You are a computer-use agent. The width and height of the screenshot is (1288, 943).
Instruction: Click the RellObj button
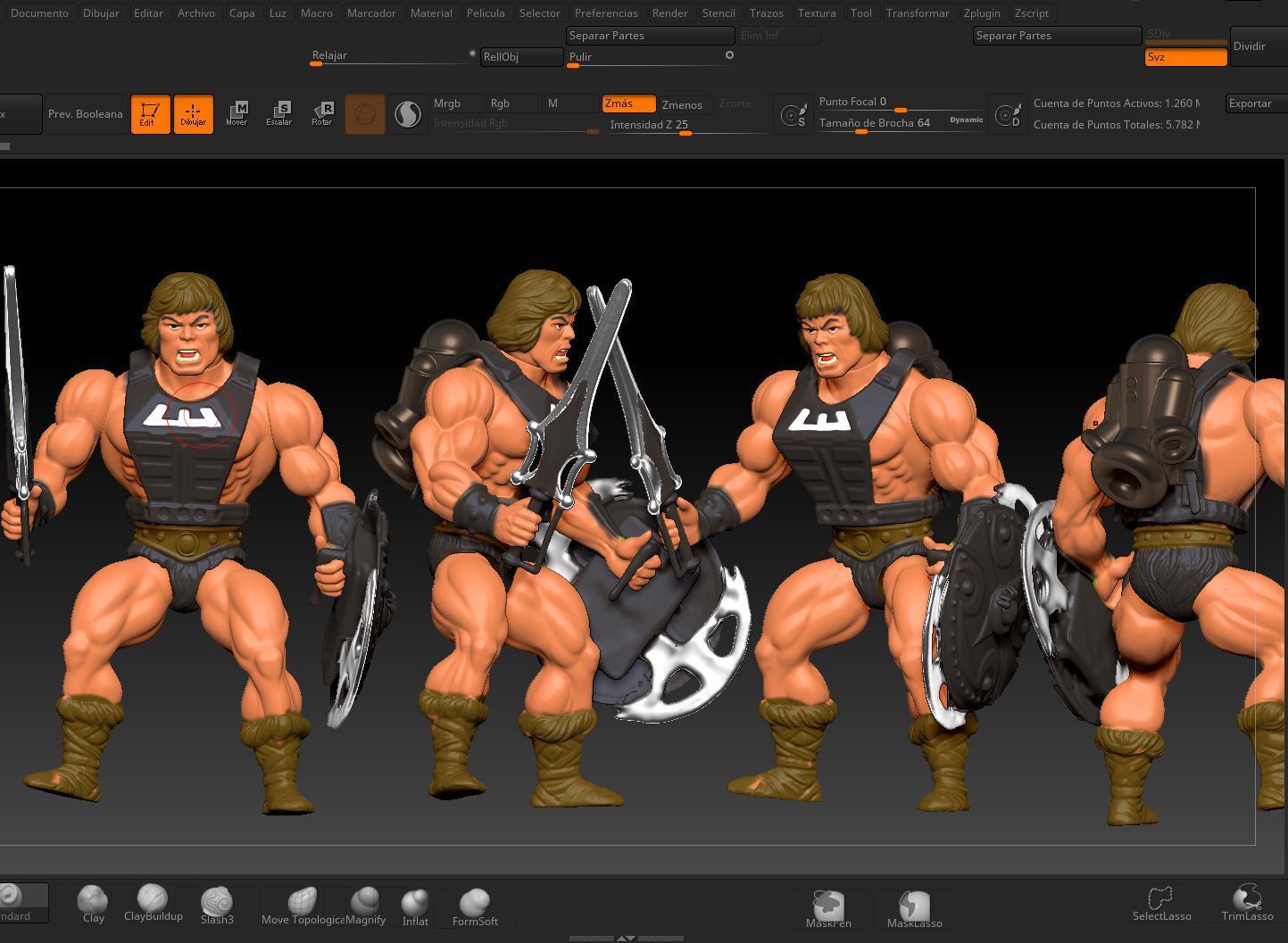pos(521,57)
